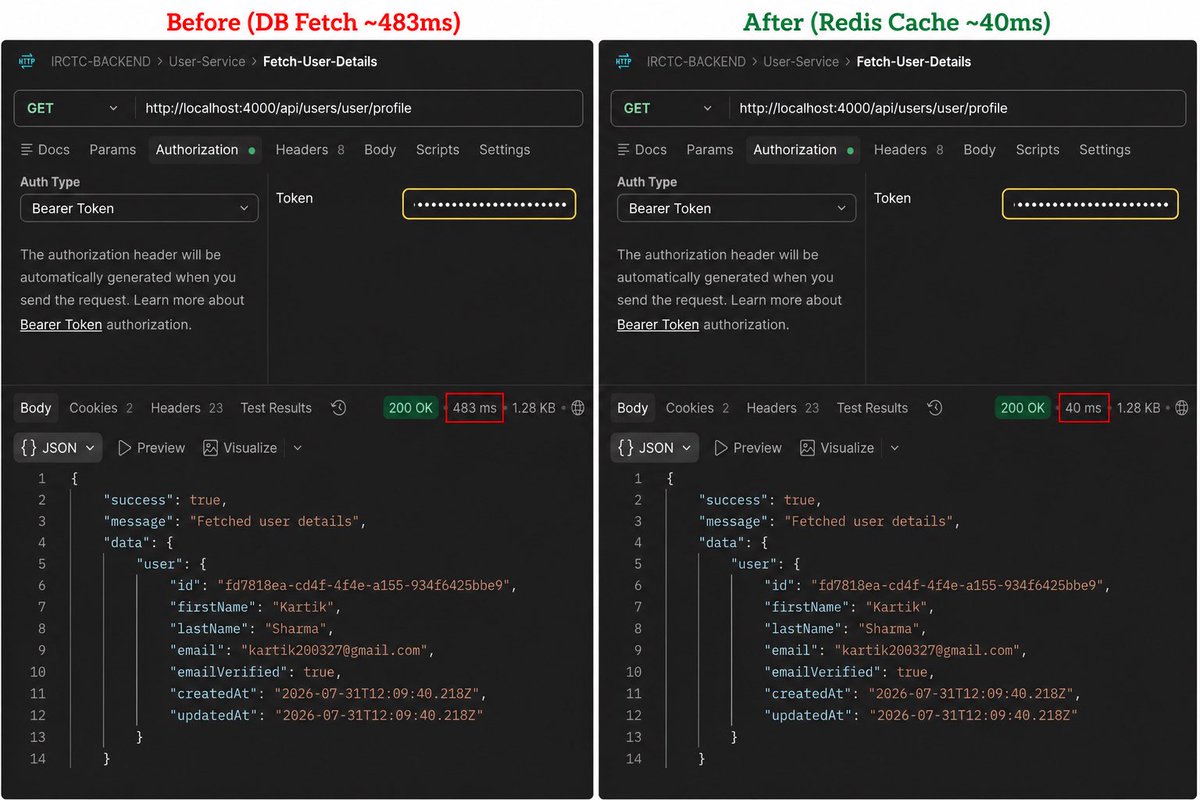
Task: Follow the Bearer Token link in right panel
Action: coord(658,325)
